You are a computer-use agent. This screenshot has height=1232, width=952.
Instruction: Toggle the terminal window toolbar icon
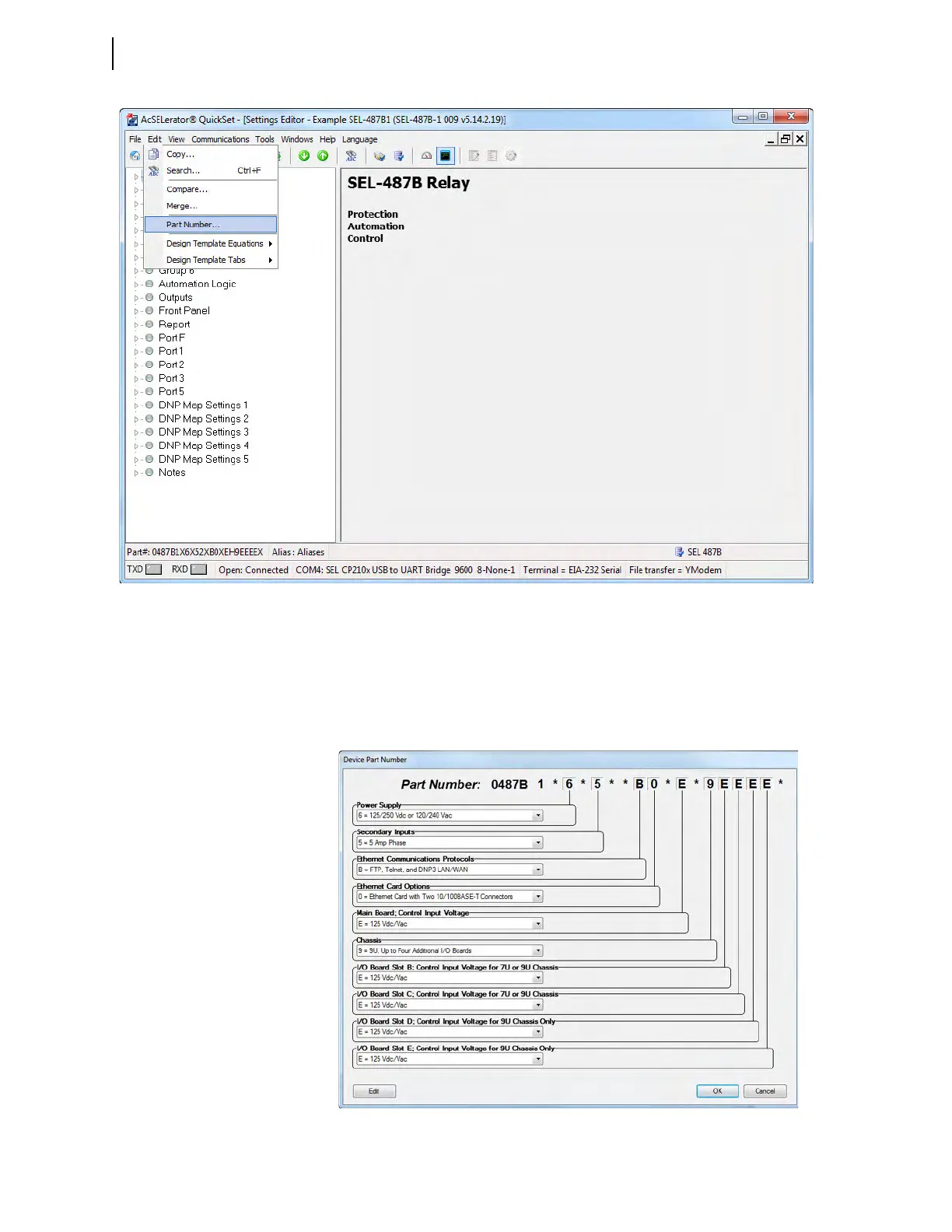445,156
